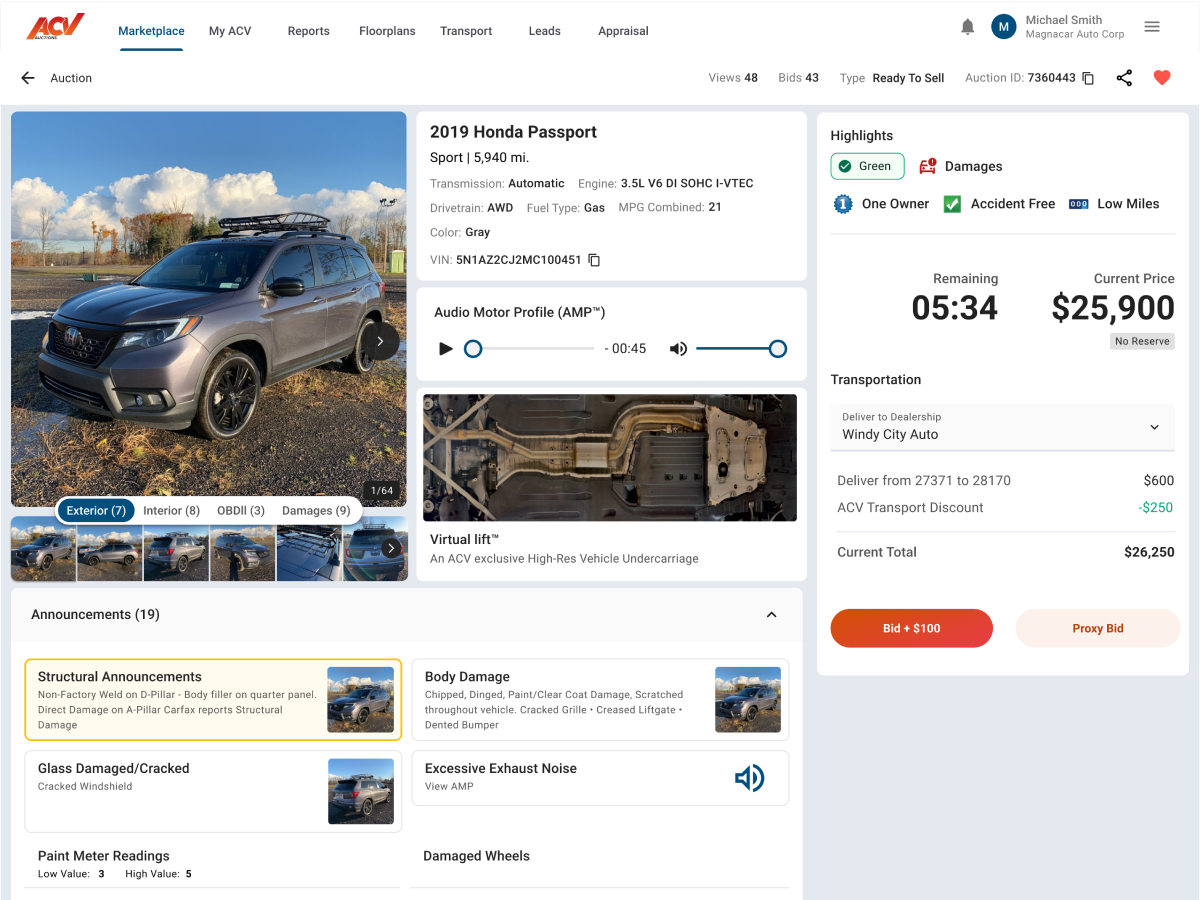The width and height of the screenshot is (1200, 900).
Task: Open notifications via the bell icon
Action: click(x=967, y=26)
